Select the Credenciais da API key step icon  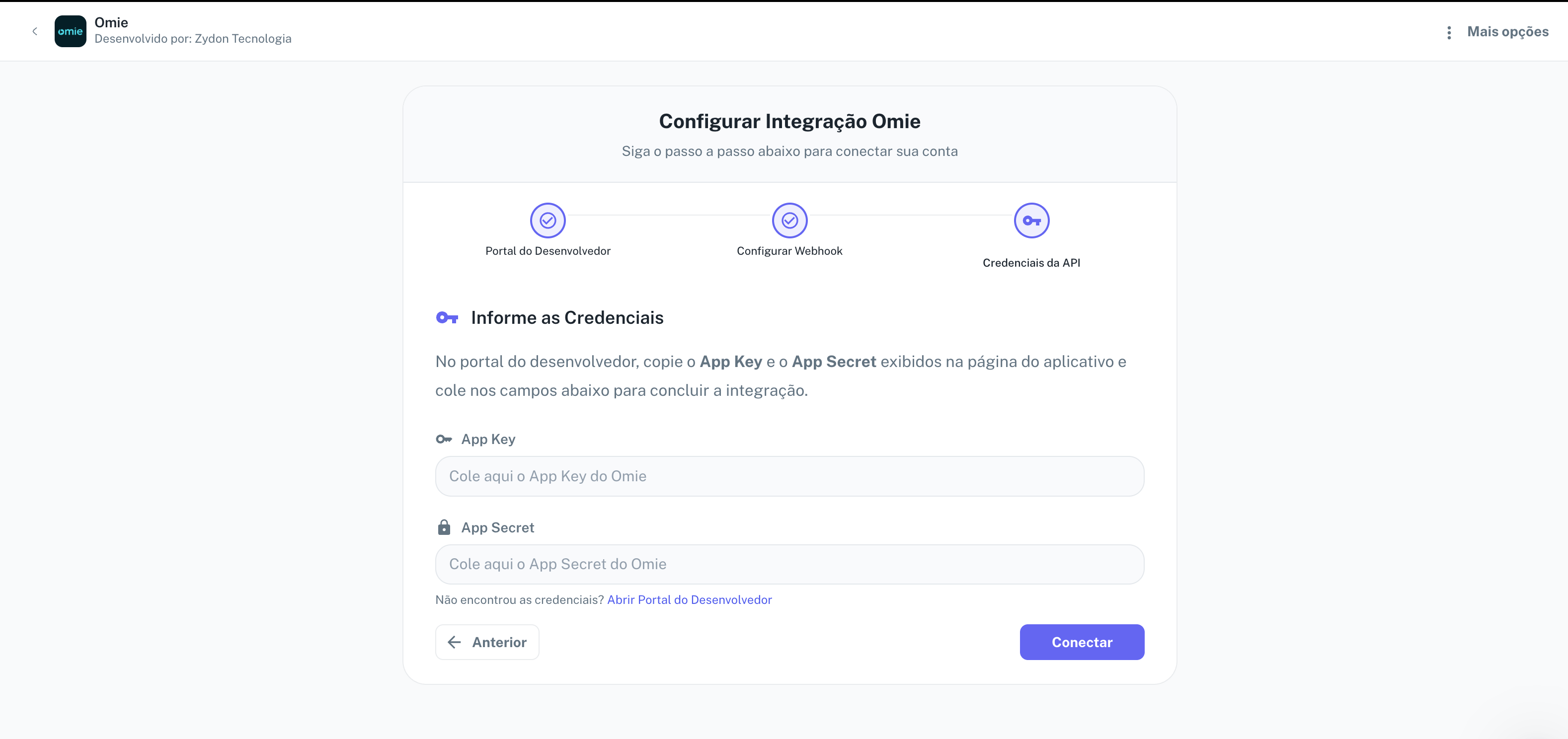(x=1032, y=220)
